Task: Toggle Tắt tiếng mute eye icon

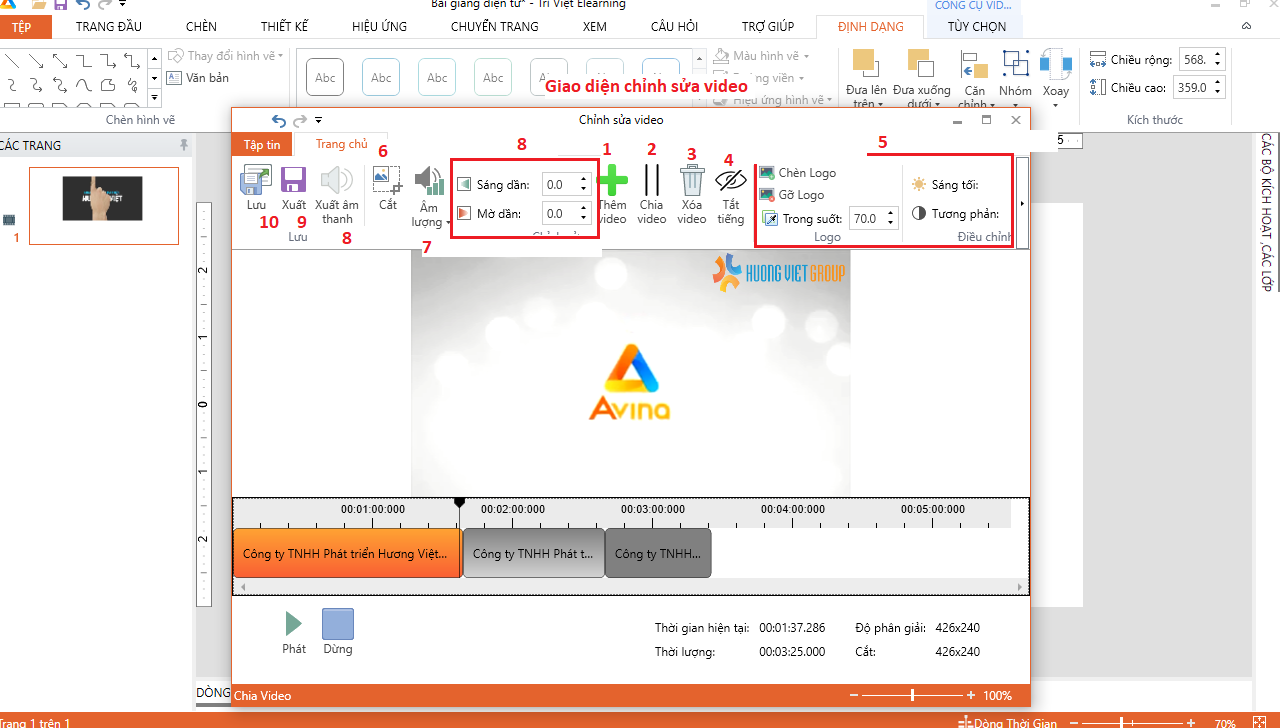Action: pyautogui.click(x=731, y=180)
